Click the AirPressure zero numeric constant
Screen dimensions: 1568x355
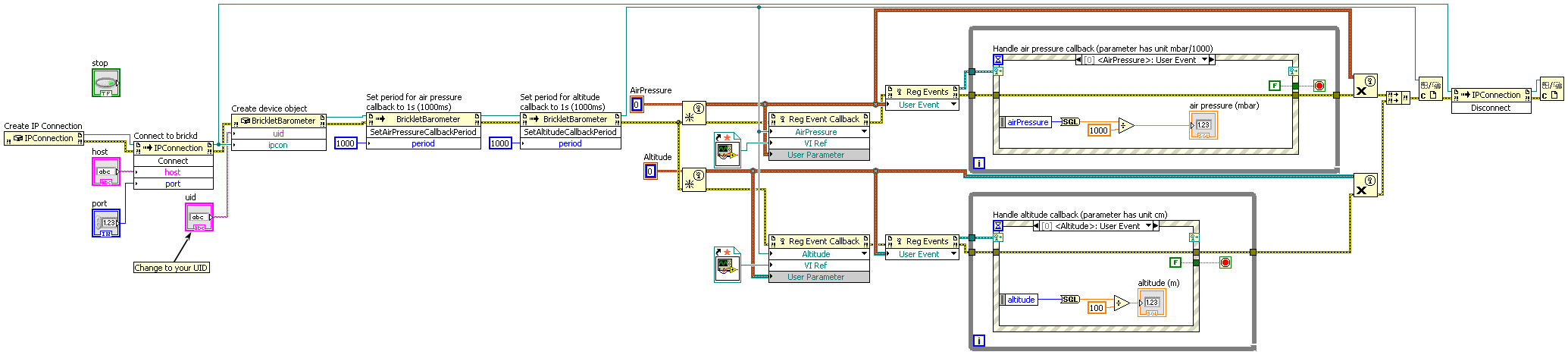click(x=637, y=105)
